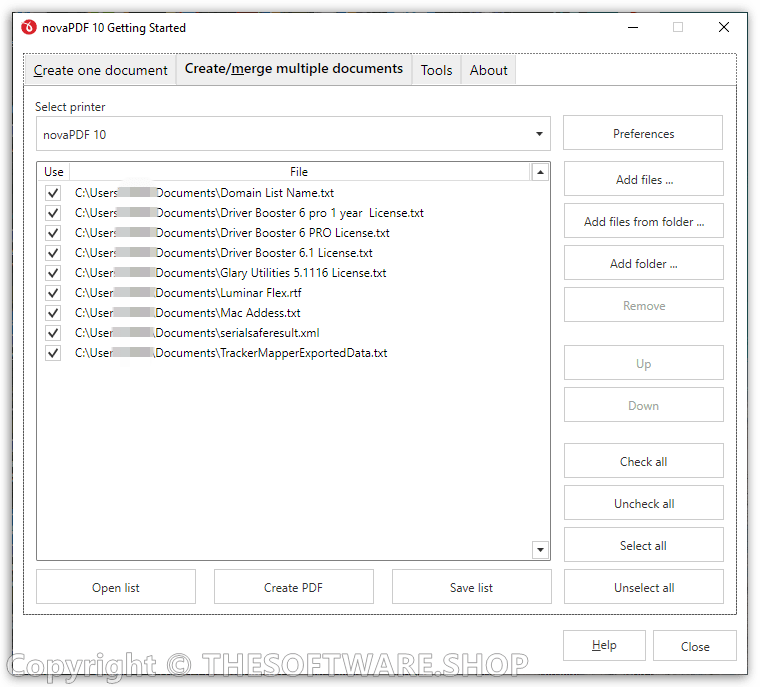Select Driver Booster 6 pro 1 year License.txt path

point(249,213)
